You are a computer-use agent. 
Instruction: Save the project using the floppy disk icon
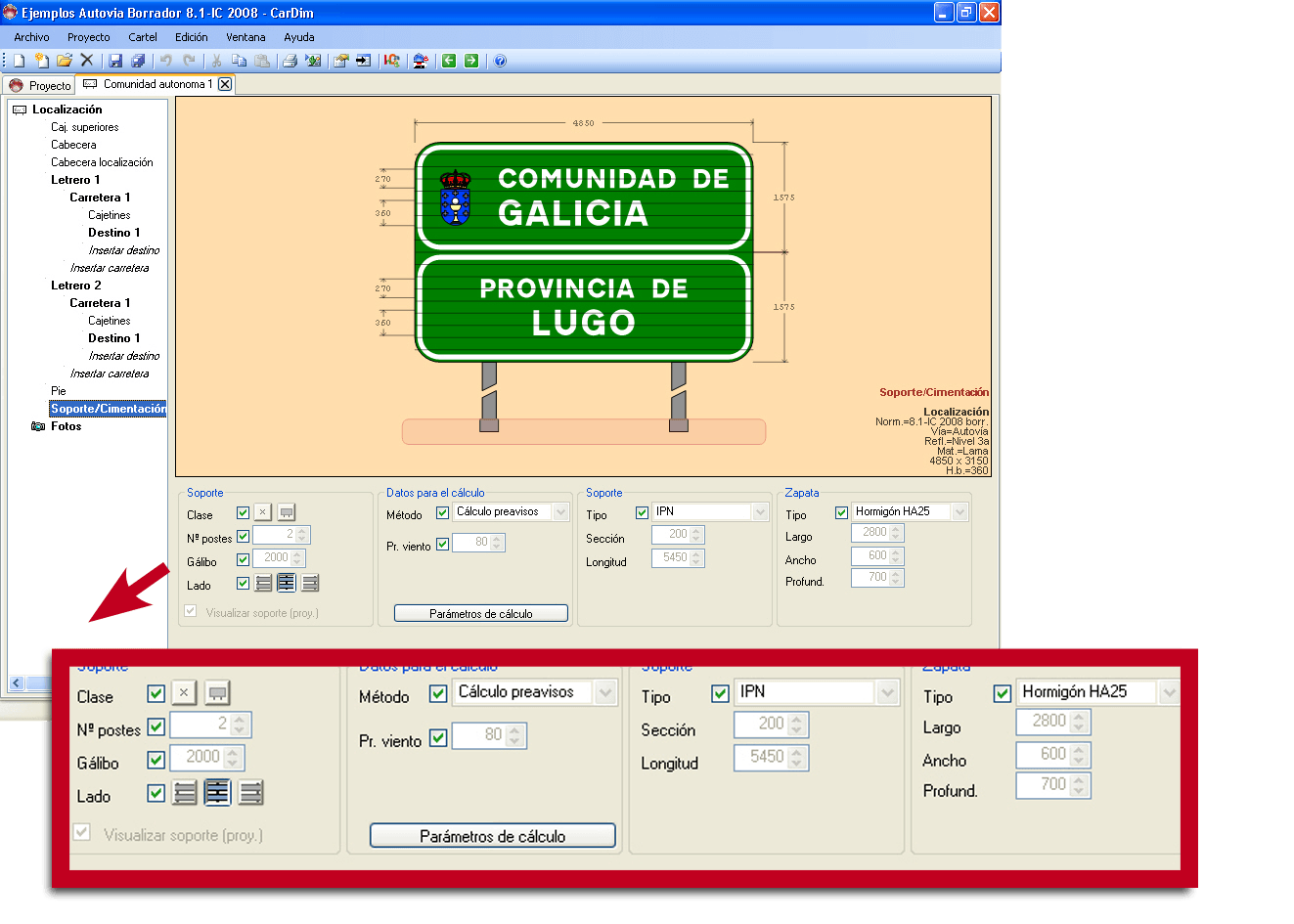[115, 61]
